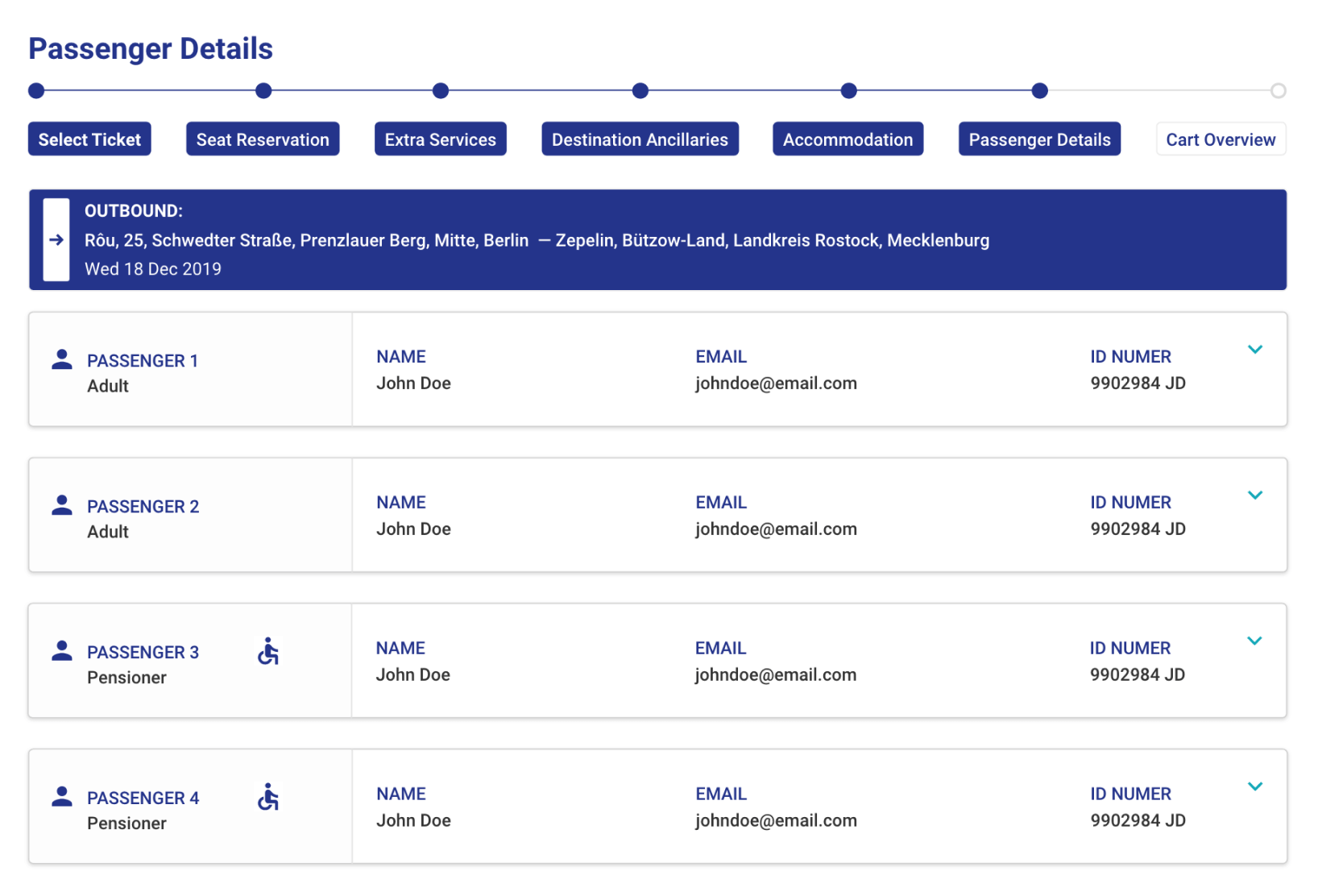
Task: Click the PASSENGER 3 label
Action: pos(143,653)
